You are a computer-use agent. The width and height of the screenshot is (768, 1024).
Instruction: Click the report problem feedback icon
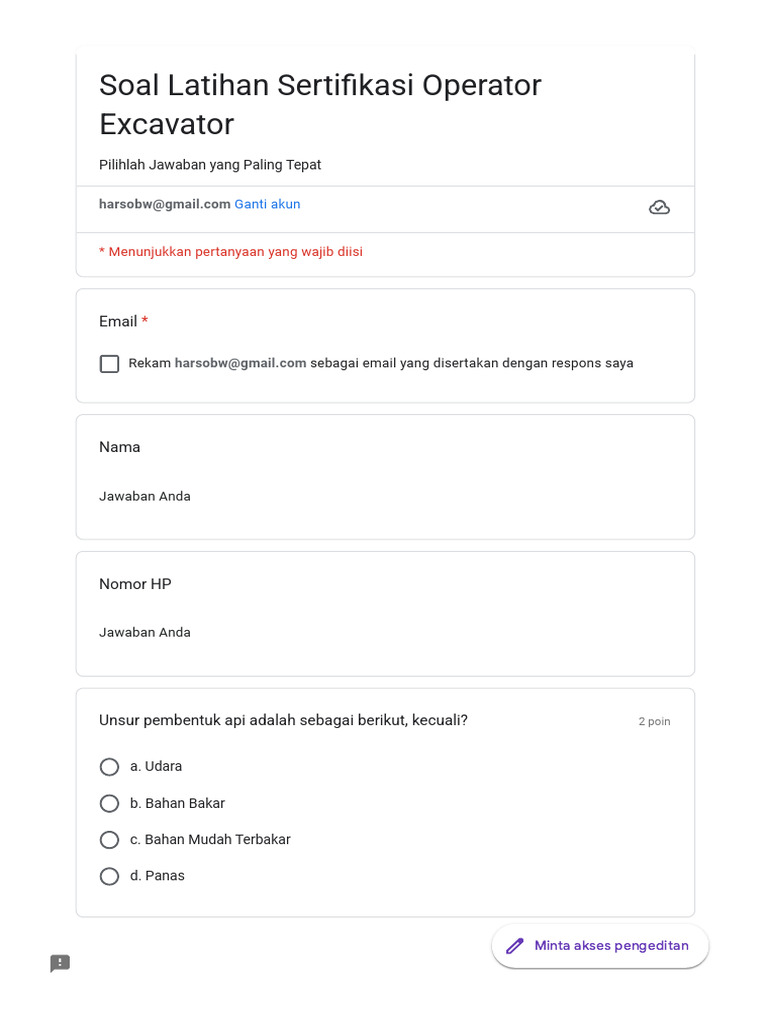(x=60, y=963)
